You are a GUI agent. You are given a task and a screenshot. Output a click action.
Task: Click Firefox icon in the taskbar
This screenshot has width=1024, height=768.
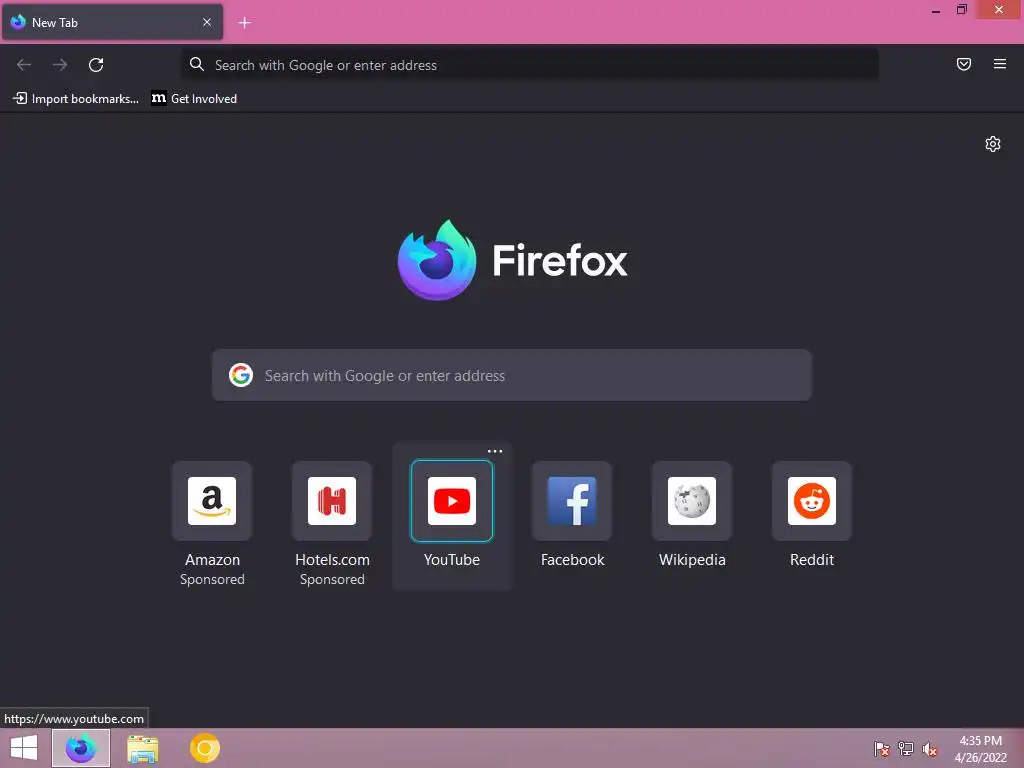(x=81, y=748)
